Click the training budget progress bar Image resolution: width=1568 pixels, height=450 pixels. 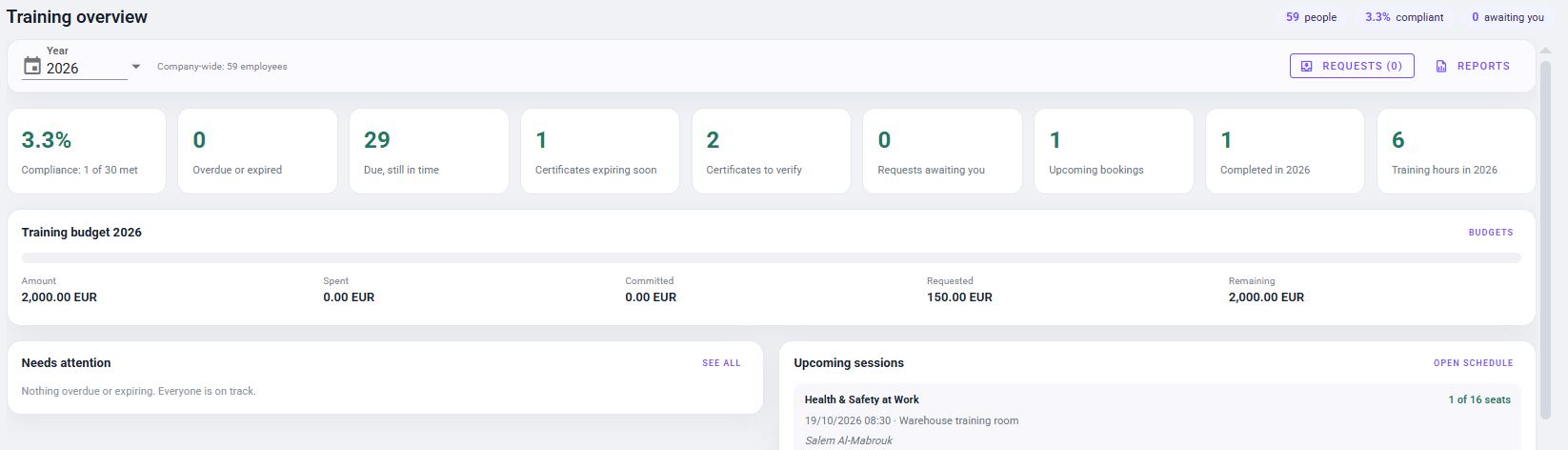point(771,257)
